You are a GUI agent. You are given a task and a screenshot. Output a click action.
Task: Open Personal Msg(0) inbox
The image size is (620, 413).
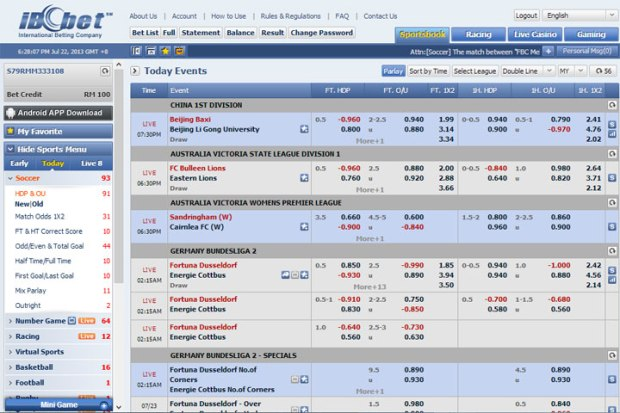coord(587,51)
